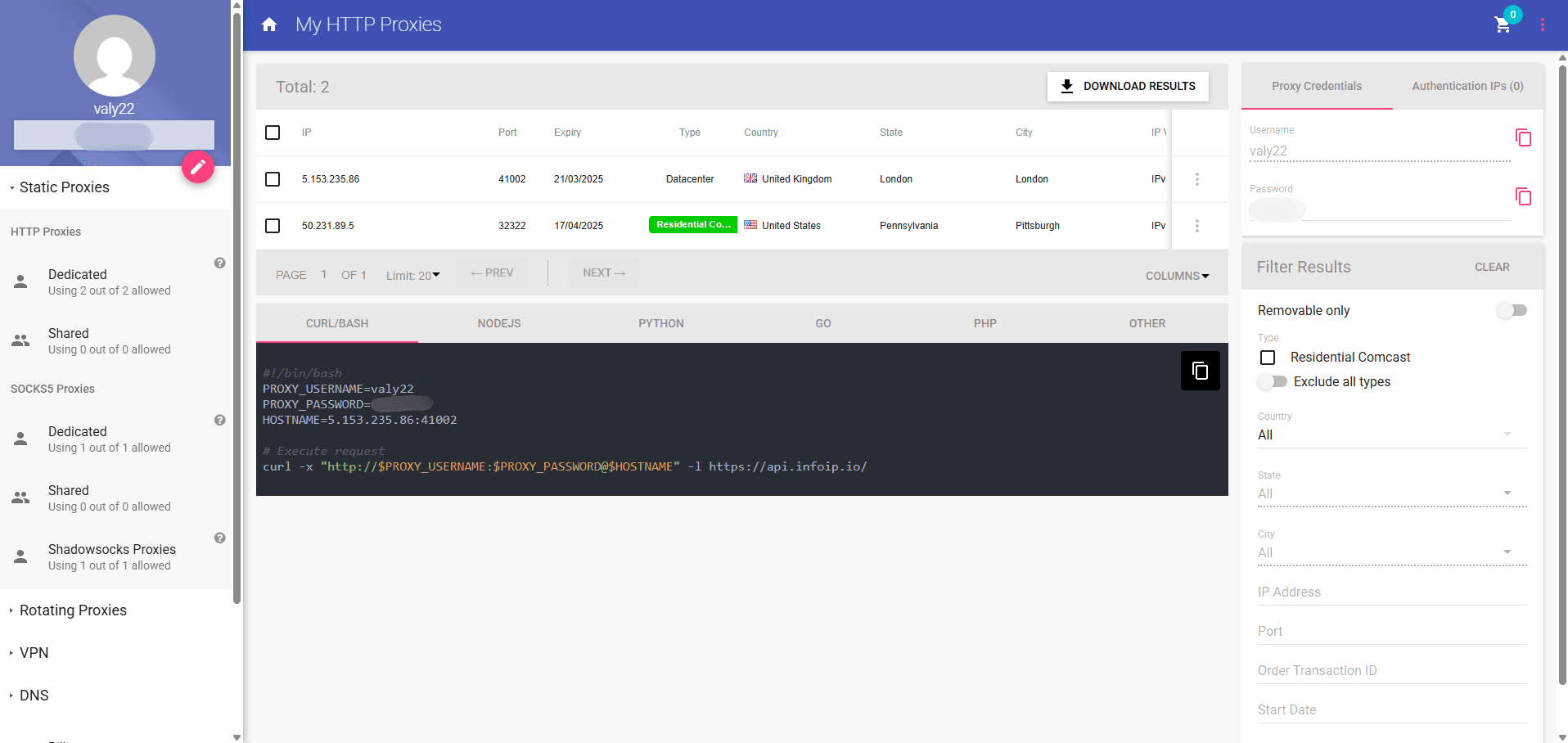Viewport: 1568px width, 743px height.
Task: Open the Authentication IPs tab
Action: [1466, 86]
